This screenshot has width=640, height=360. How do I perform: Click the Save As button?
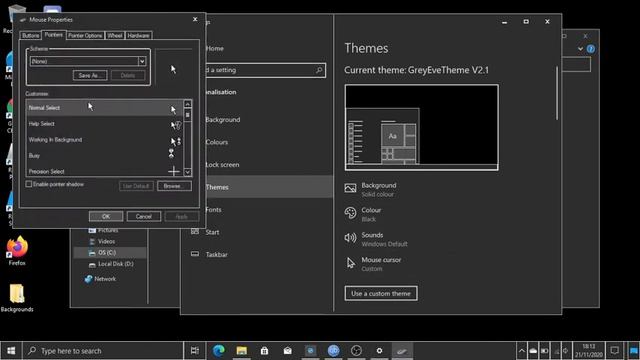[x=90, y=76]
